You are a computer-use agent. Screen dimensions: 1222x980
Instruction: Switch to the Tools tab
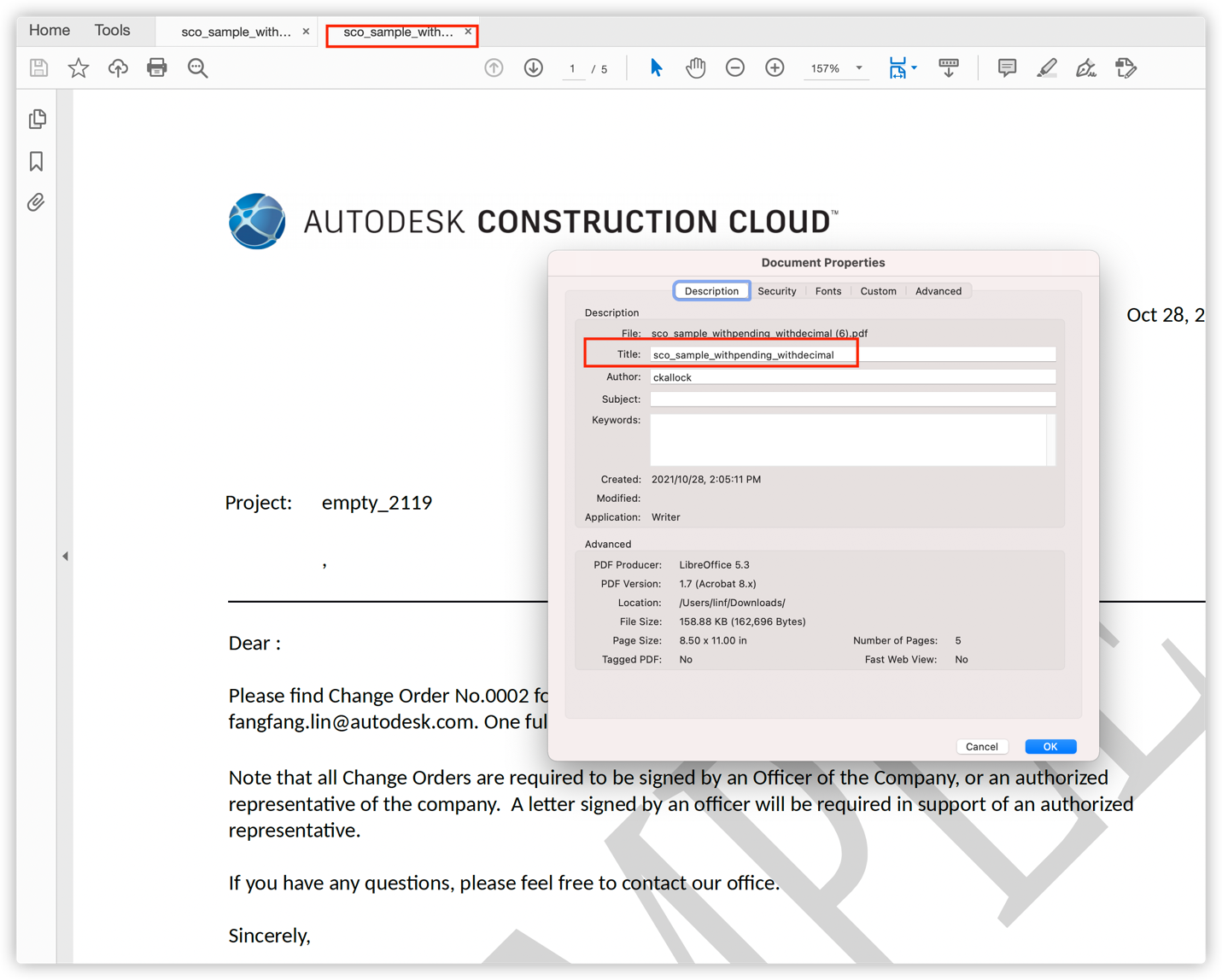point(113,31)
